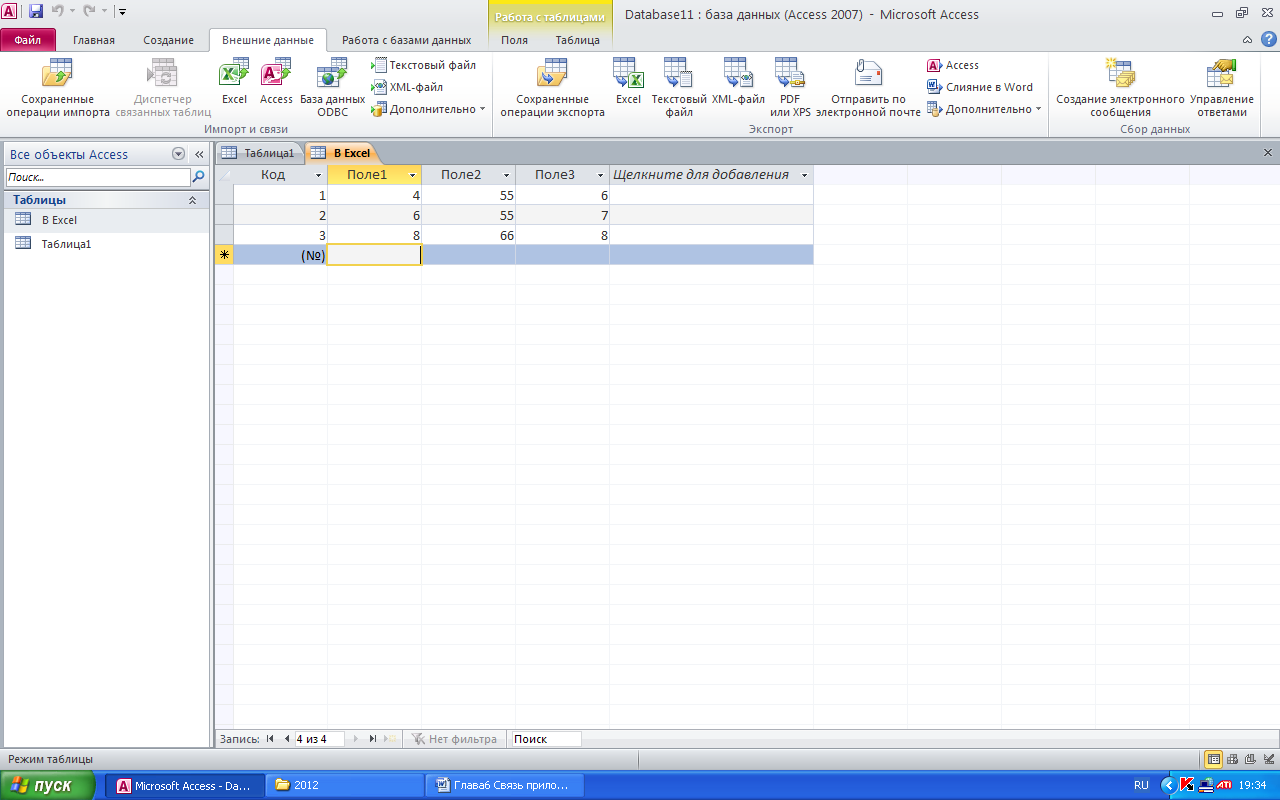Go to next record button
1280x800 pixels.
pos(356,739)
